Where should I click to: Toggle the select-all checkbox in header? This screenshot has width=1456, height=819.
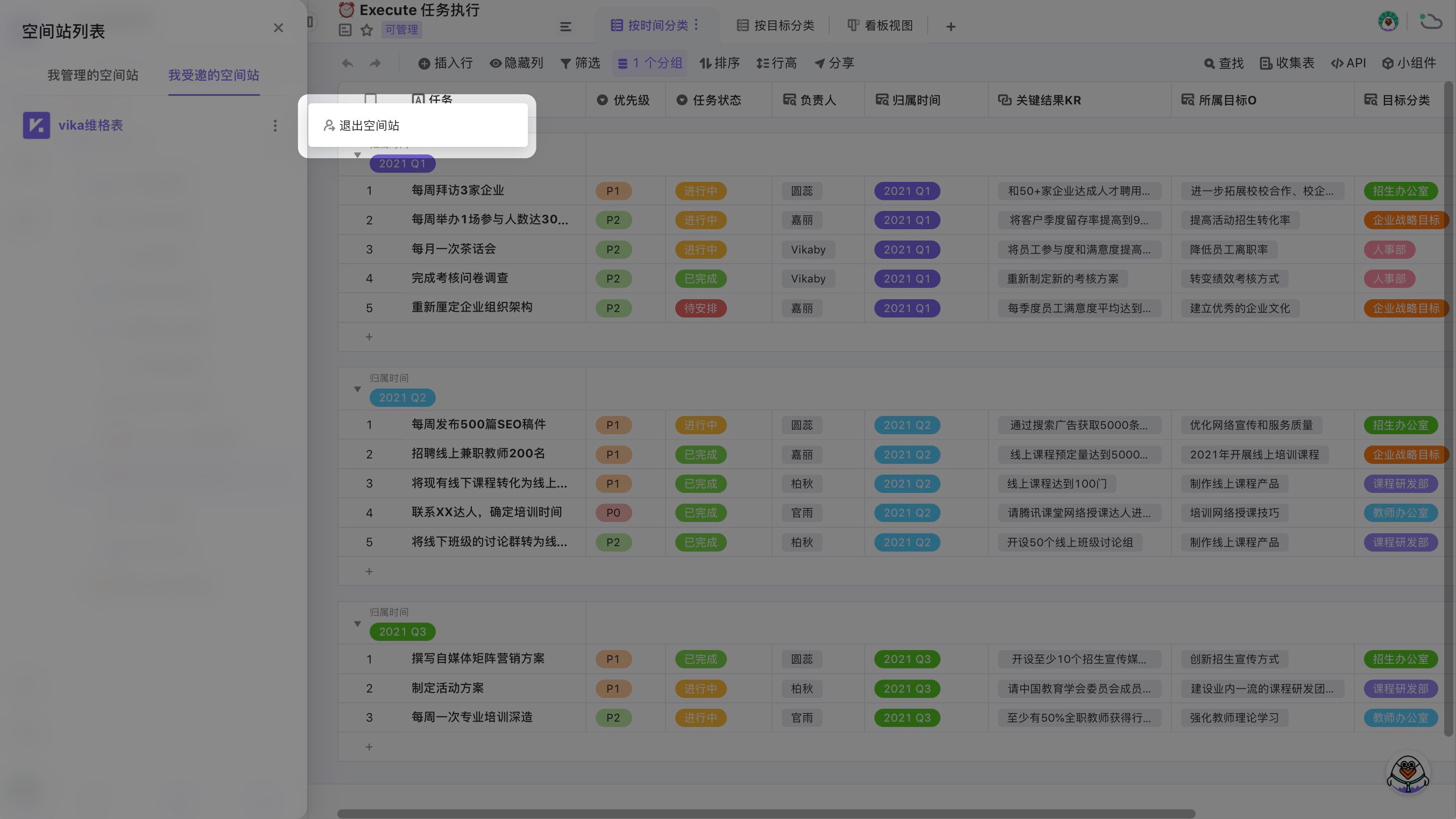coord(371,100)
